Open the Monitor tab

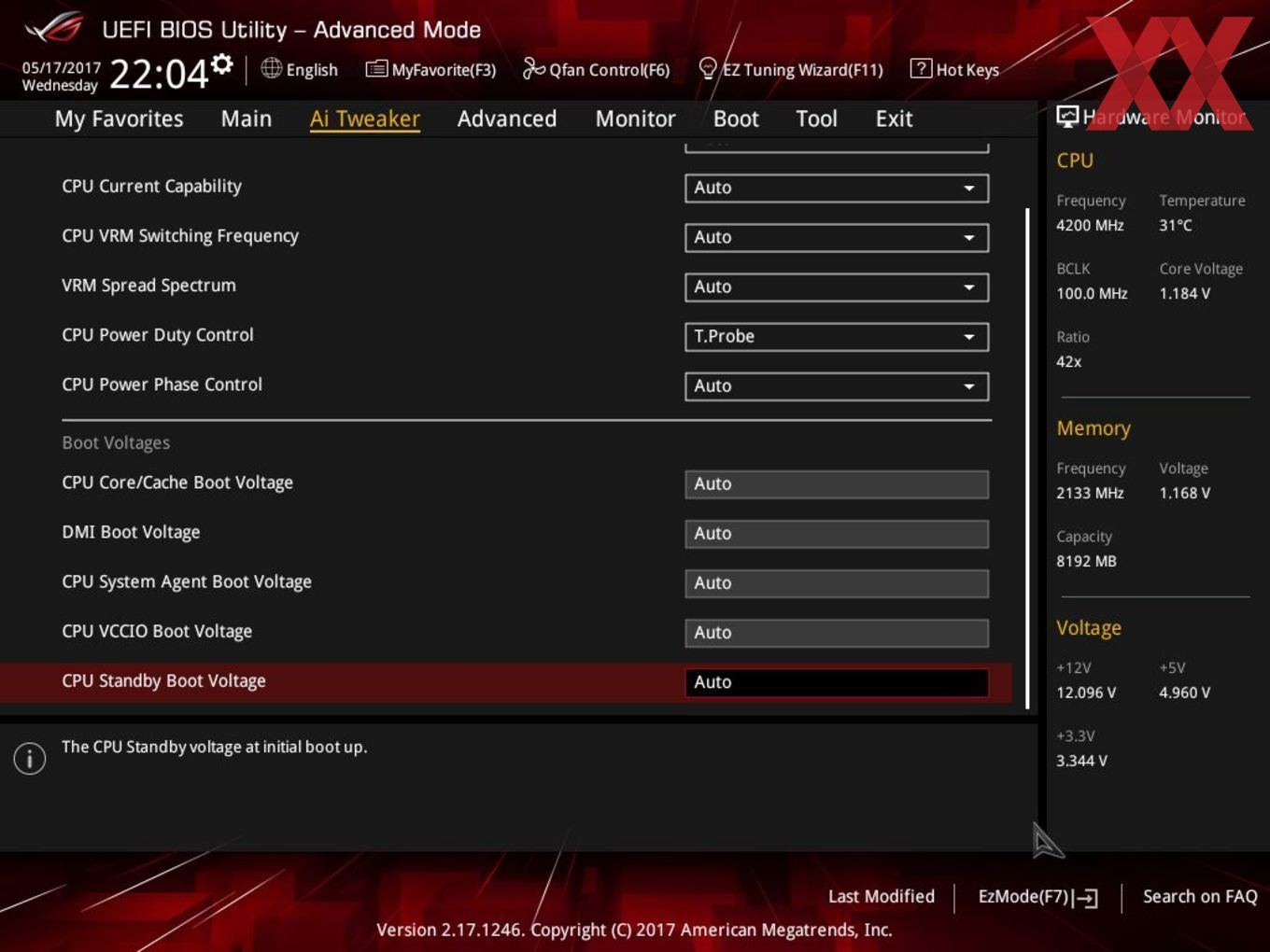click(635, 119)
